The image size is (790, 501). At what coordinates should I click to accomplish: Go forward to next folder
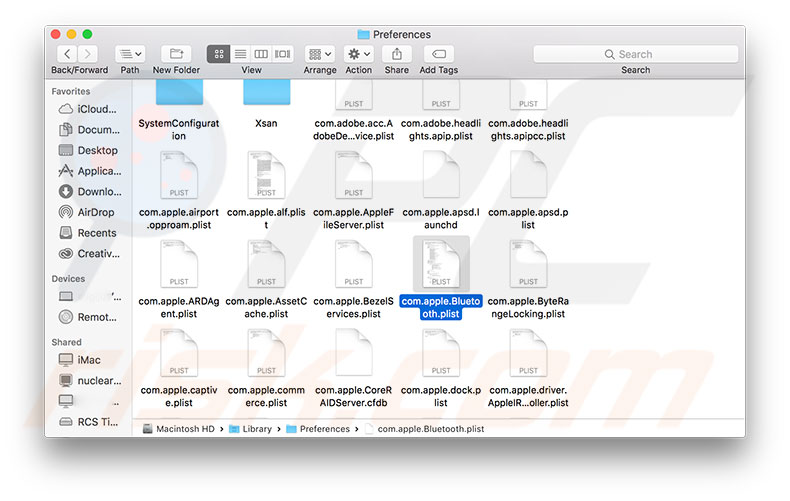point(88,54)
